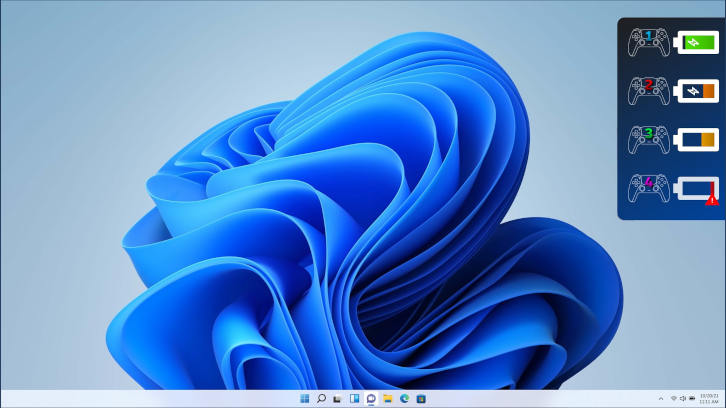The height and width of the screenshot is (408, 726).
Task: Click the controller 1 gamepad icon
Action: 646,42
